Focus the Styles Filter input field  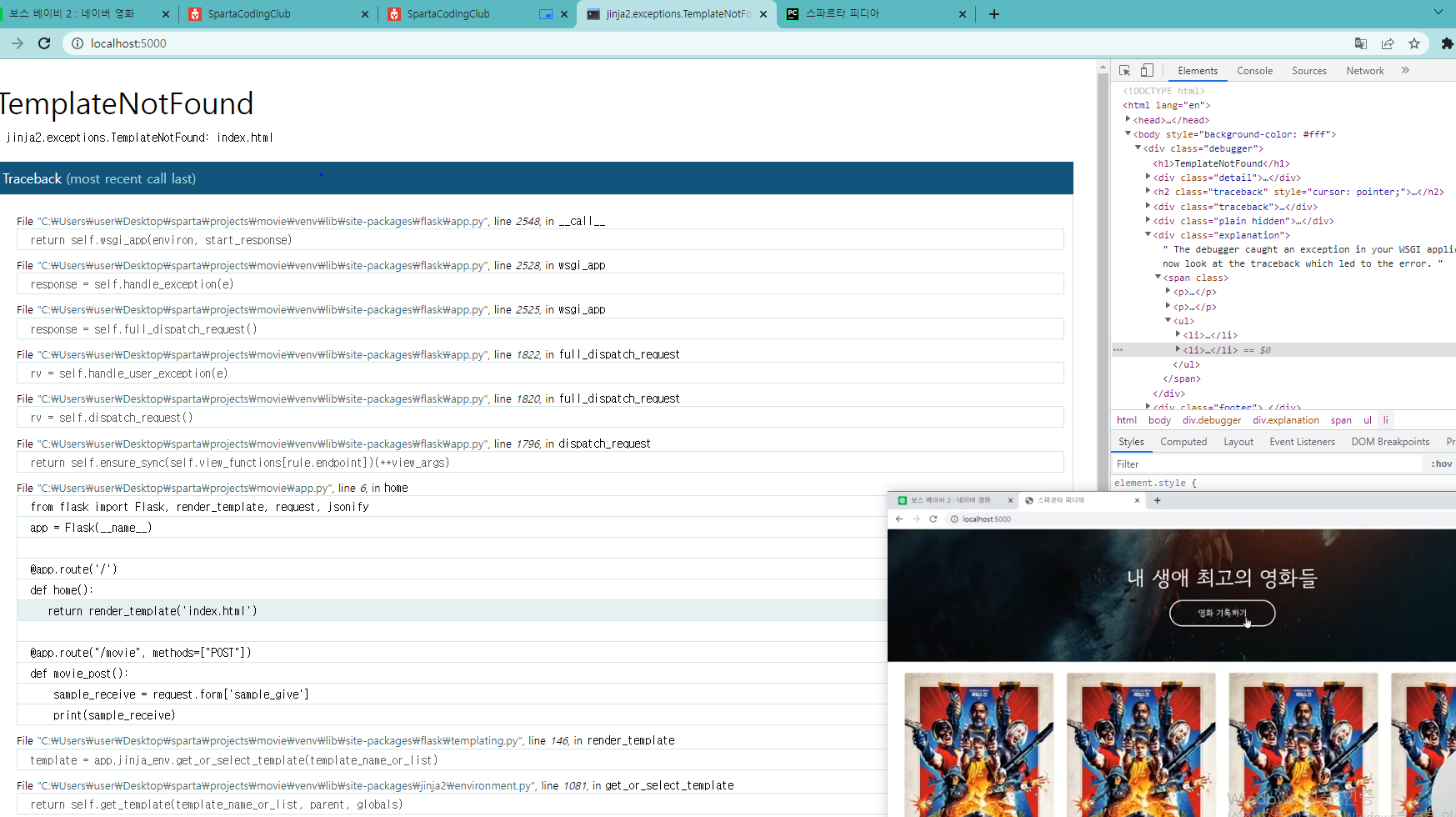tap(1267, 464)
